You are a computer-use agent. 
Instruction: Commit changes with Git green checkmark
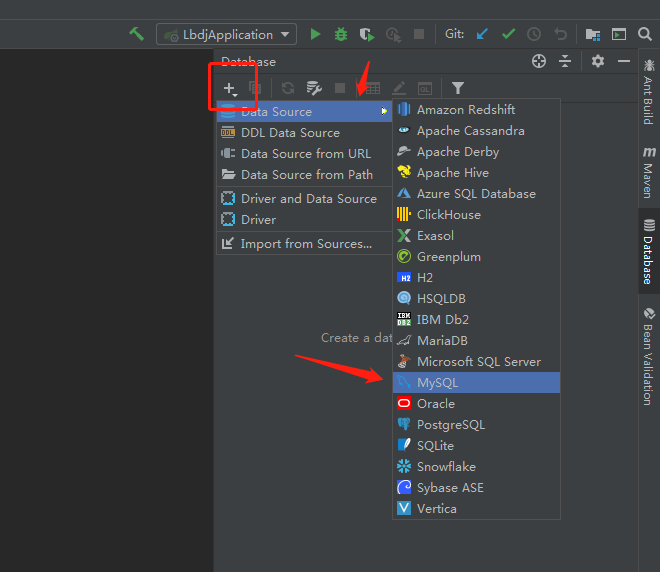pos(508,34)
